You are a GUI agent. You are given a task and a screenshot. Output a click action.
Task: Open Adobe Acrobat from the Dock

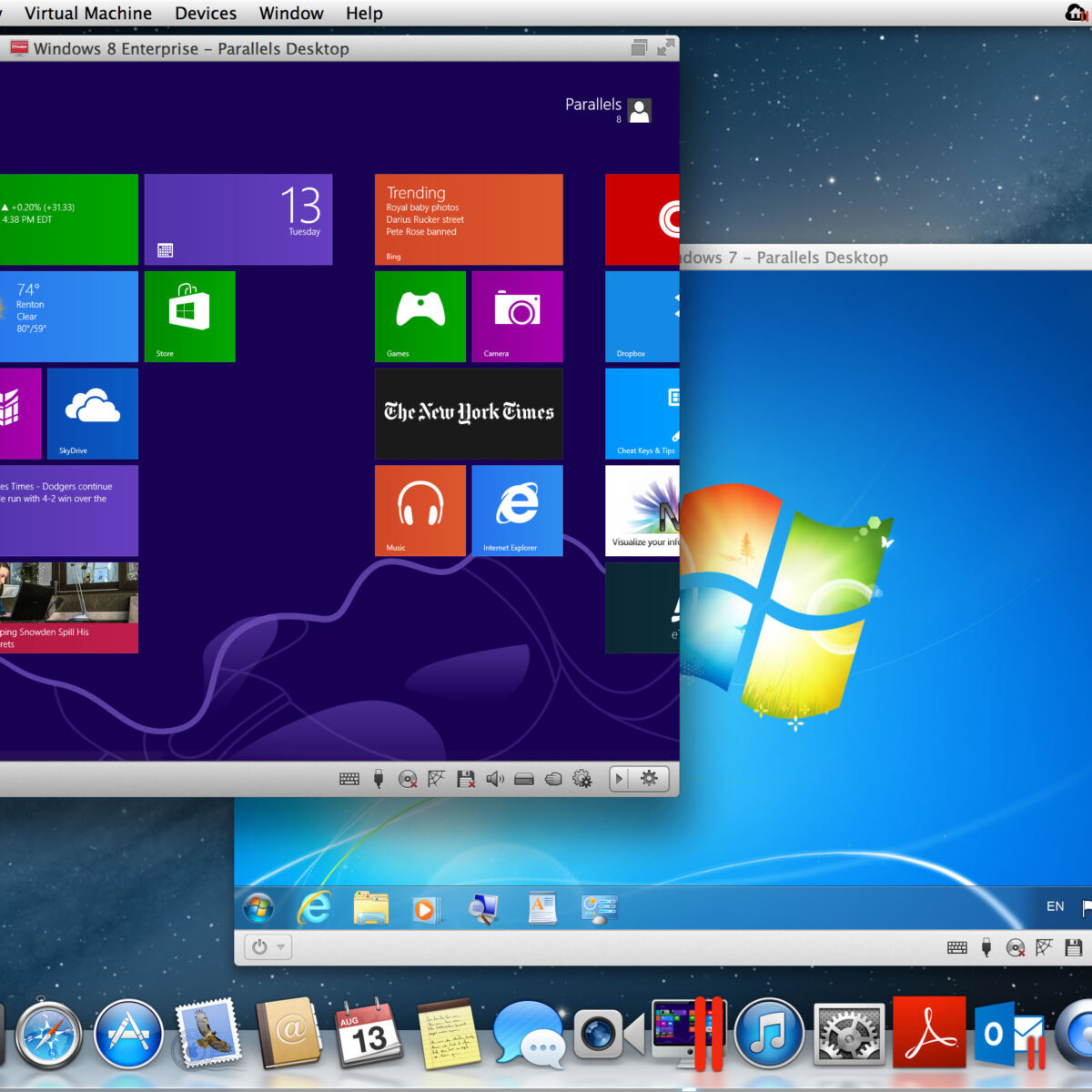coord(929,1034)
